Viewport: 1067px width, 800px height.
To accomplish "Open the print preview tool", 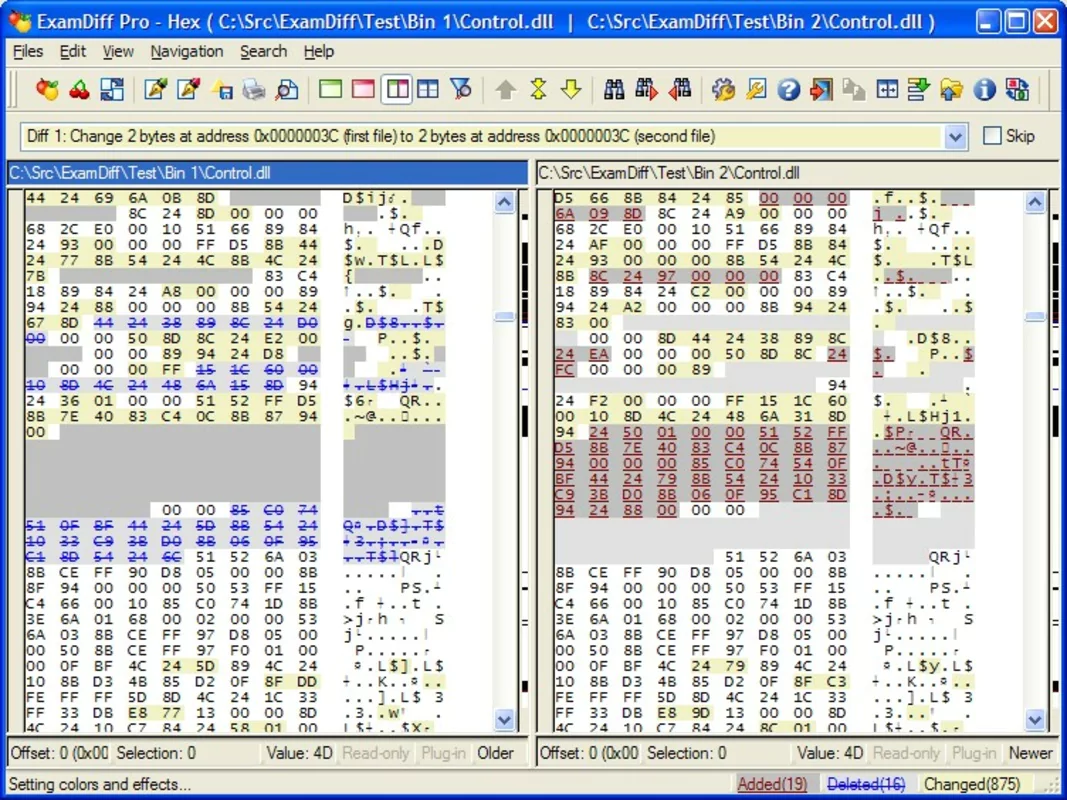I will [x=288, y=90].
